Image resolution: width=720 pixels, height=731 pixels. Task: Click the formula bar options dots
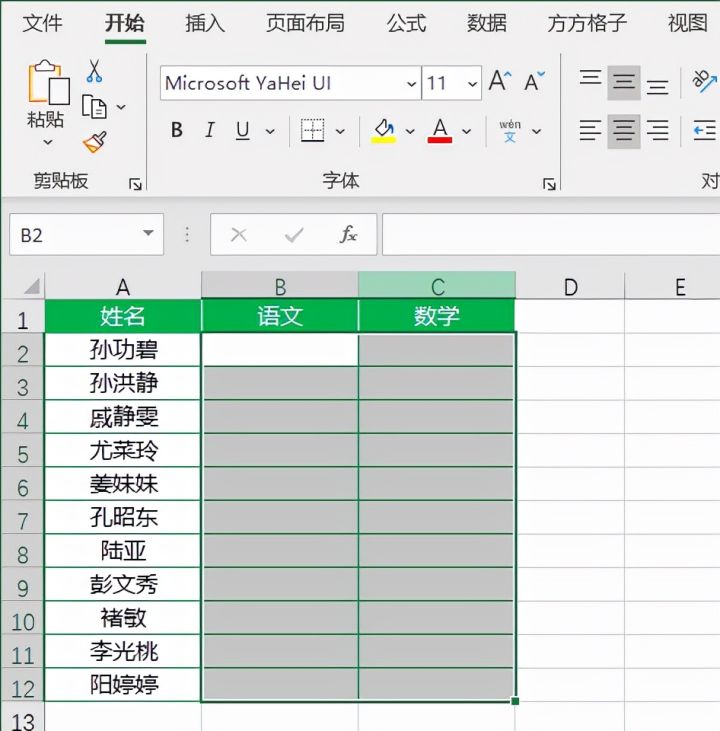(187, 234)
